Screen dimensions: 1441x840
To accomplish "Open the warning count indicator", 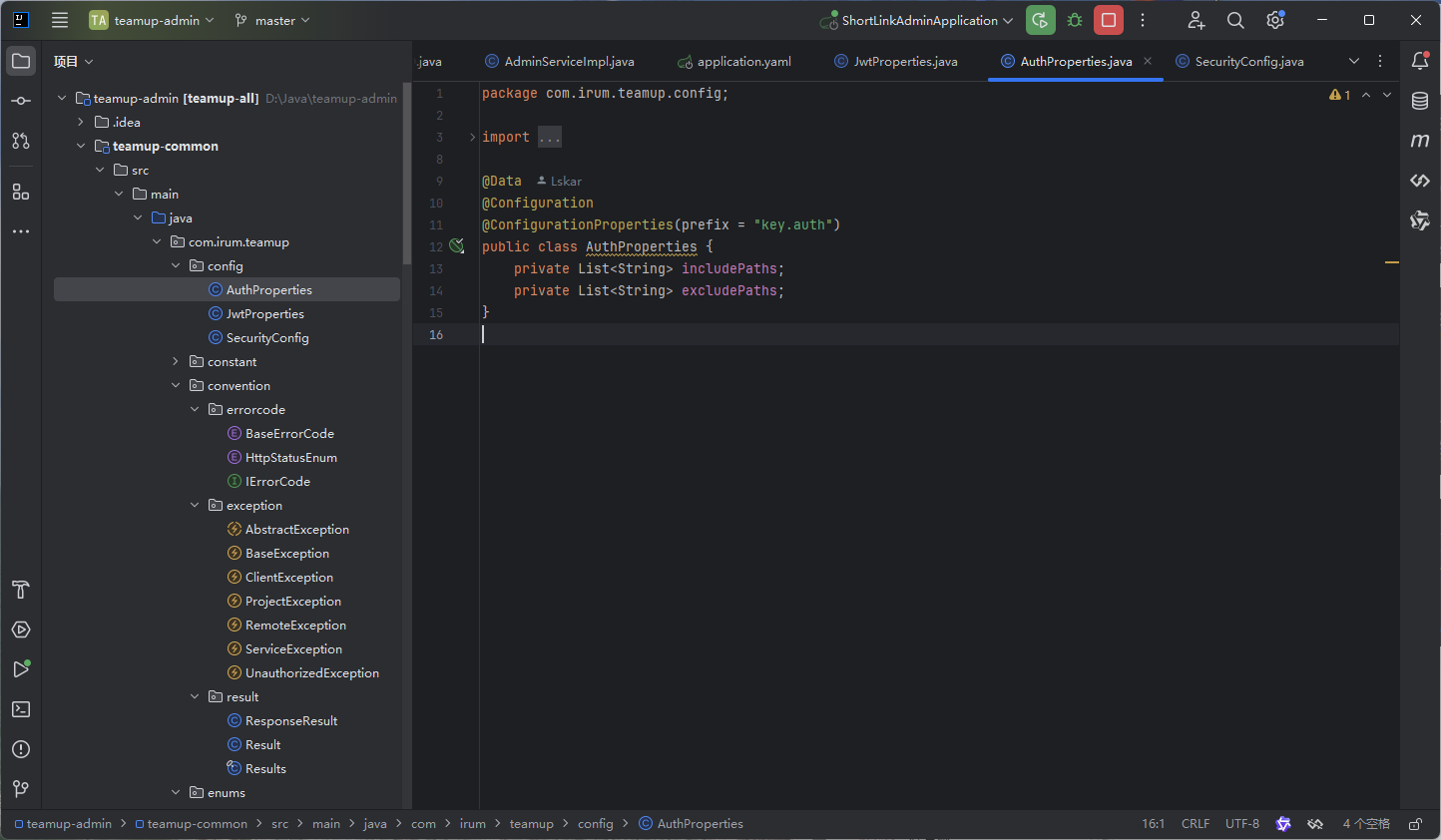I will [1340, 95].
